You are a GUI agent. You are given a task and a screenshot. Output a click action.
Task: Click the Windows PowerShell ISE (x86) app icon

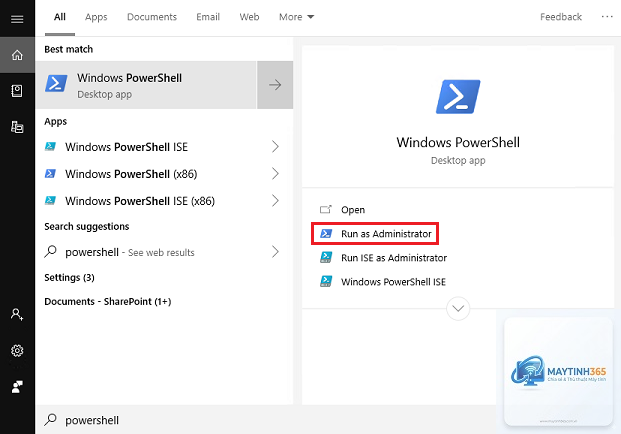tap(50, 200)
